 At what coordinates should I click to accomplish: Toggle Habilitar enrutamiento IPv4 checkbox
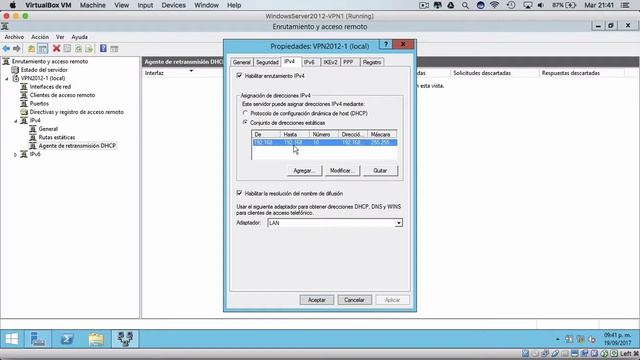pos(239,76)
